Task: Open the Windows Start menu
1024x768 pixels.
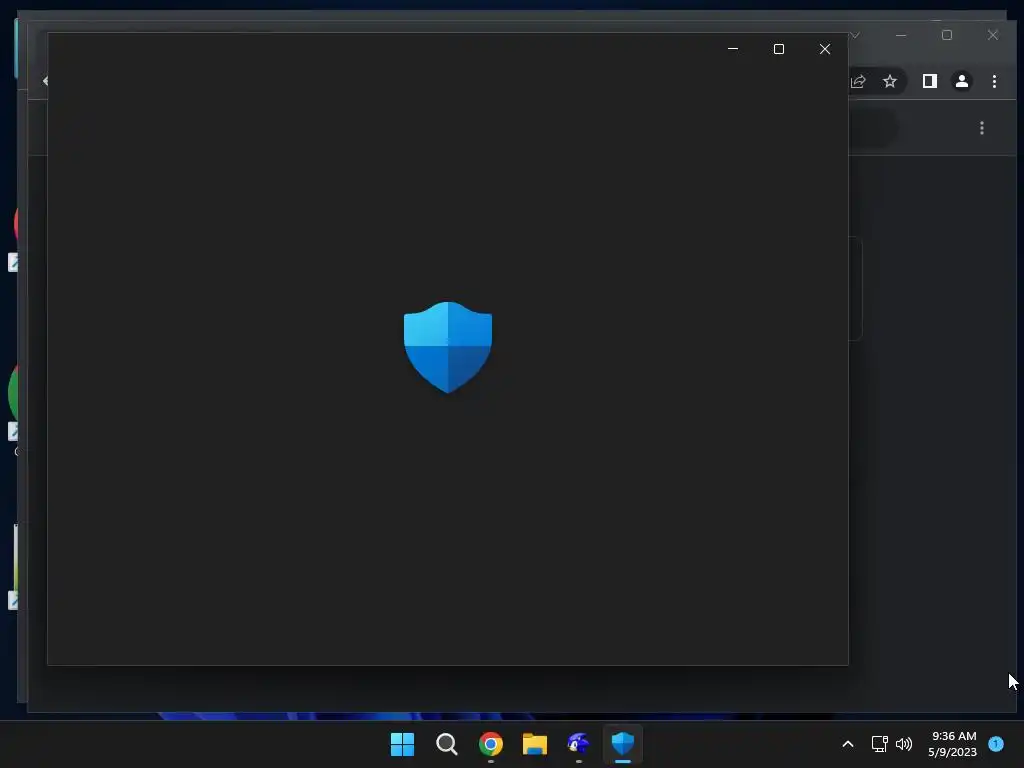Action: pos(402,744)
